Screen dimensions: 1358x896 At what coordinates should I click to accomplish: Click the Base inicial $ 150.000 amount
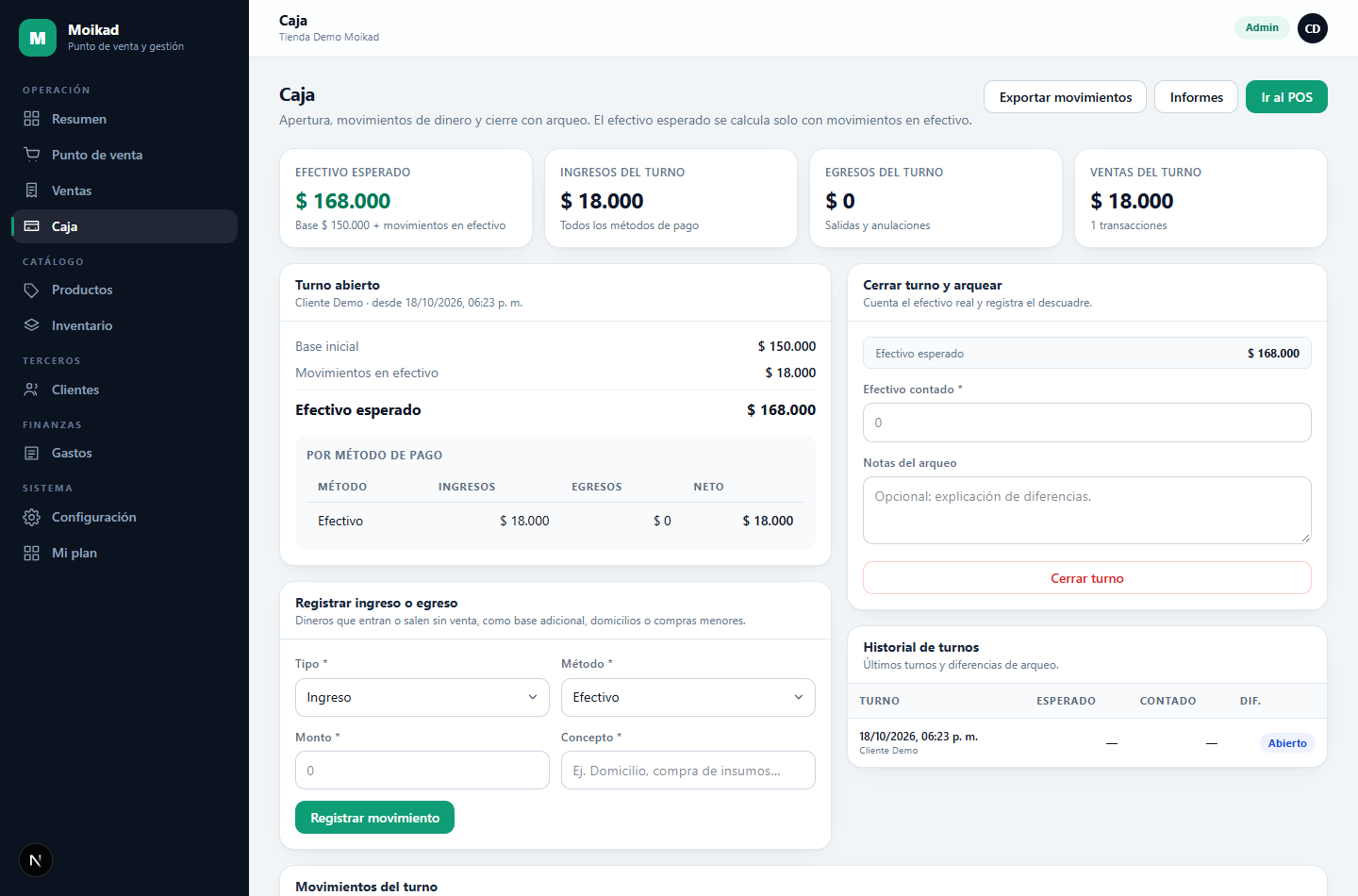pyautogui.click(x=787, y=346)
